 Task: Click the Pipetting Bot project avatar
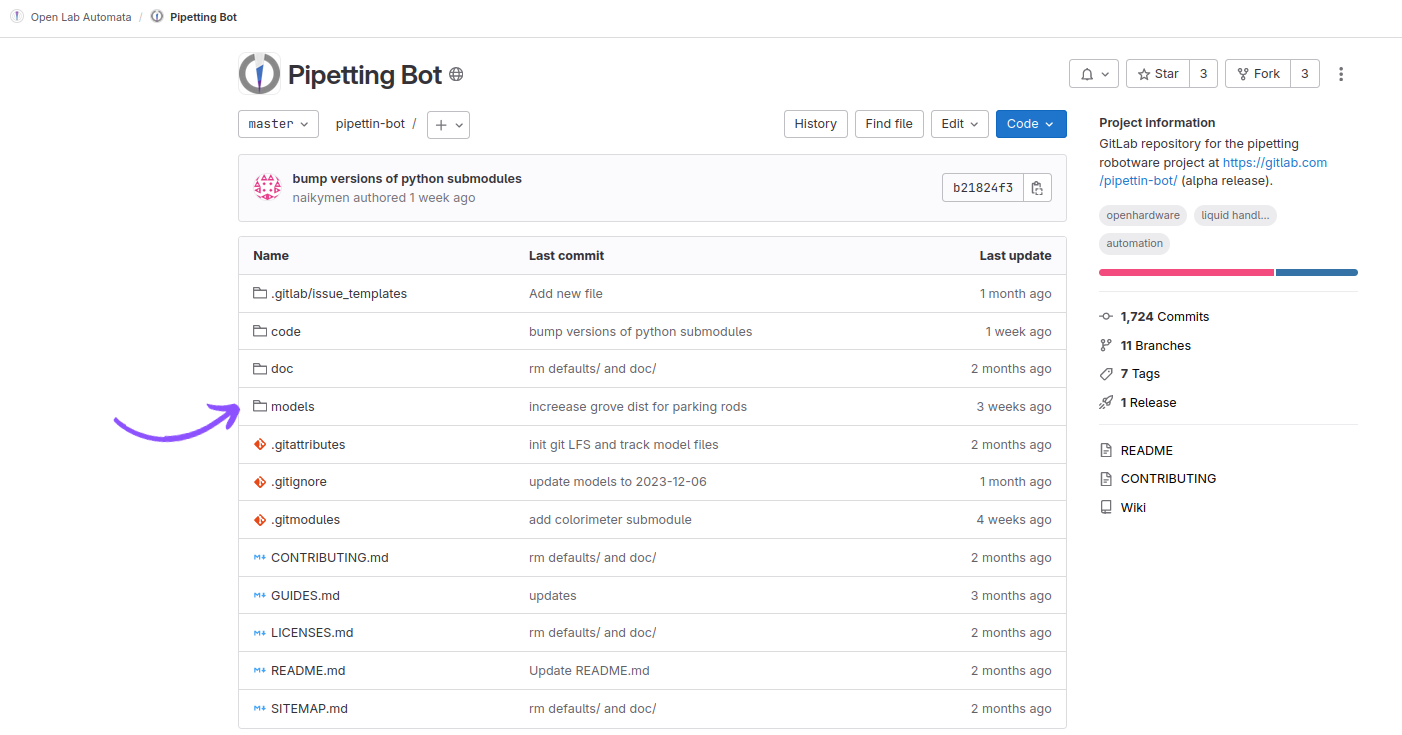tap(260, 74)
